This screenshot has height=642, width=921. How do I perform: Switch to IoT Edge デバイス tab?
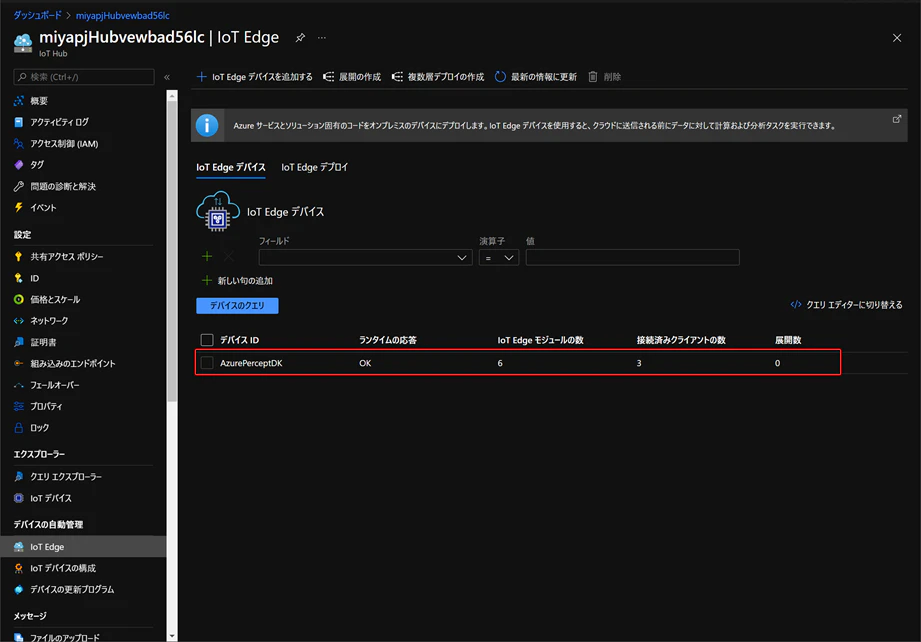pyautogui.click(x=231, y=167)
